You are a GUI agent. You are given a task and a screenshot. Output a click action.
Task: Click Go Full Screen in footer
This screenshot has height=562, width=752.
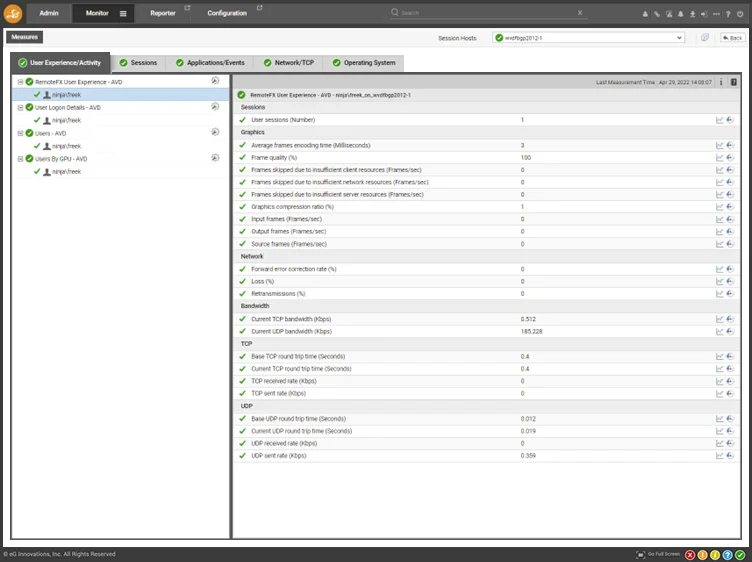(x=658, y=554)
